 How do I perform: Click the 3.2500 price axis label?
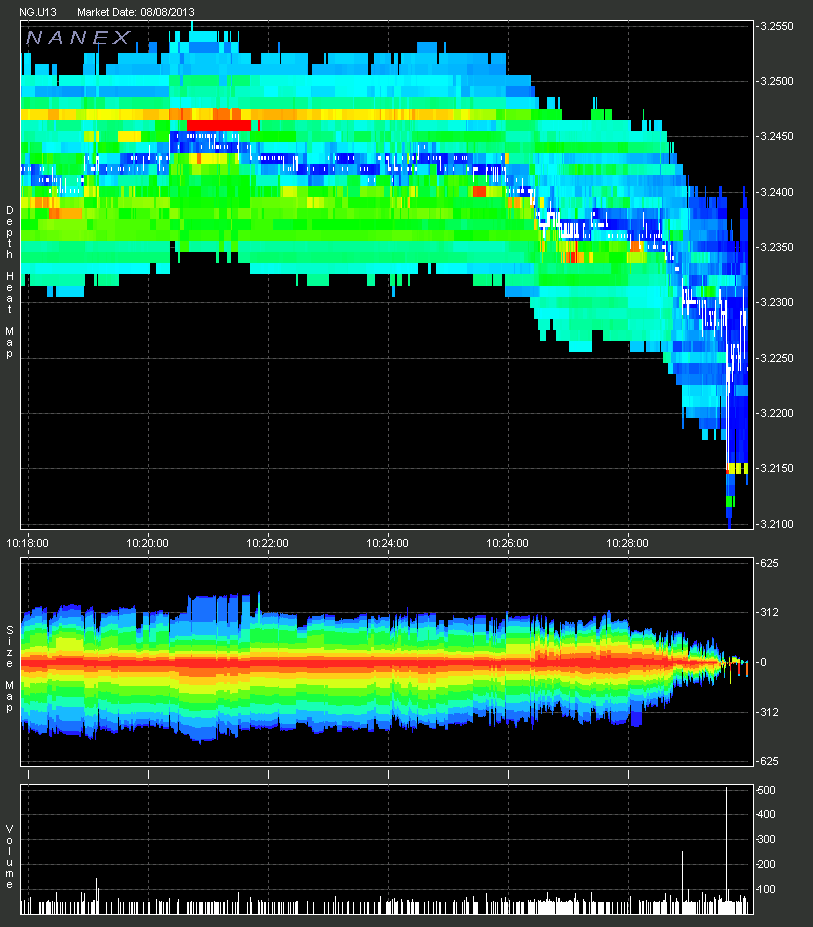pos(777,81)
